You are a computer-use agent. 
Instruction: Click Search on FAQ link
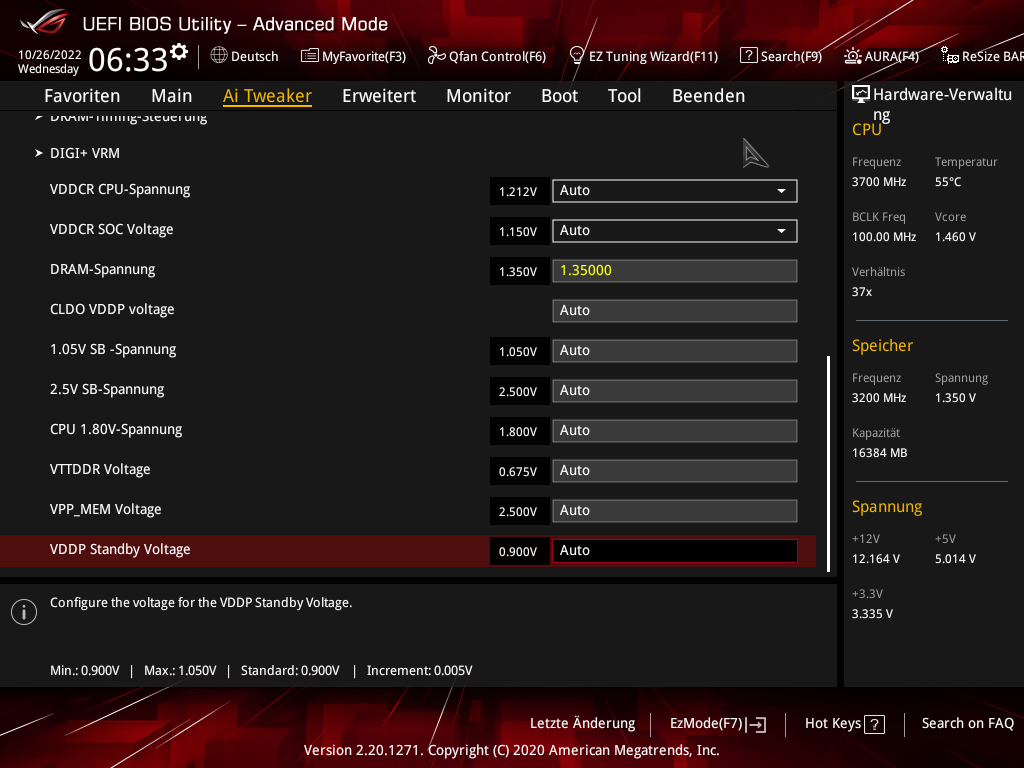click(x=968, y=723)
